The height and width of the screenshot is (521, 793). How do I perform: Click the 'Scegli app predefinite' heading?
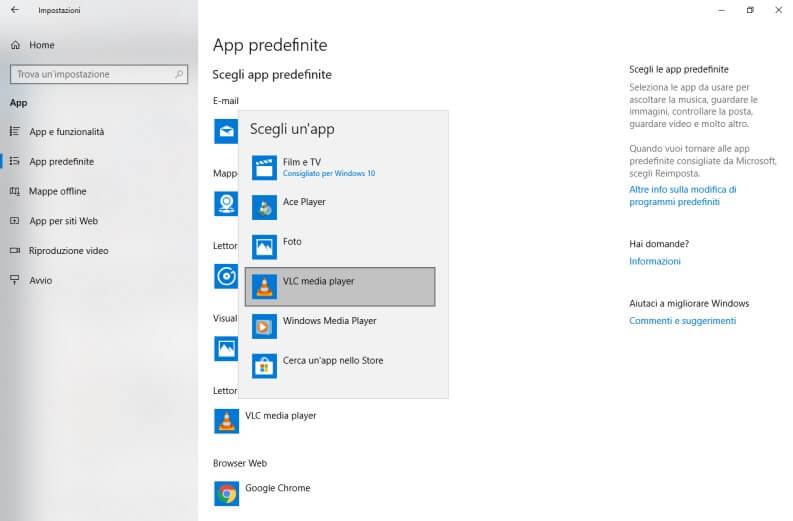(272, 74)
